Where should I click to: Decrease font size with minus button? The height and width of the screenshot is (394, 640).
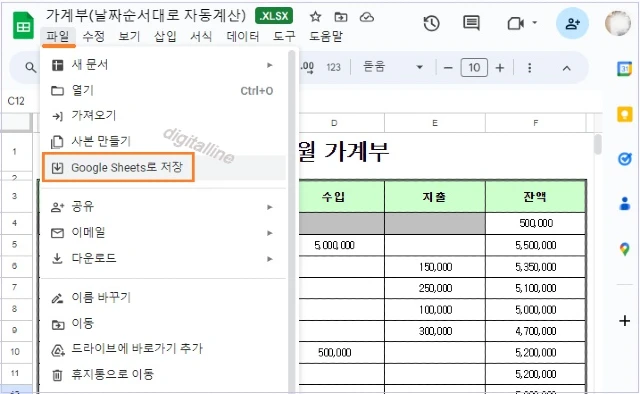448,68
